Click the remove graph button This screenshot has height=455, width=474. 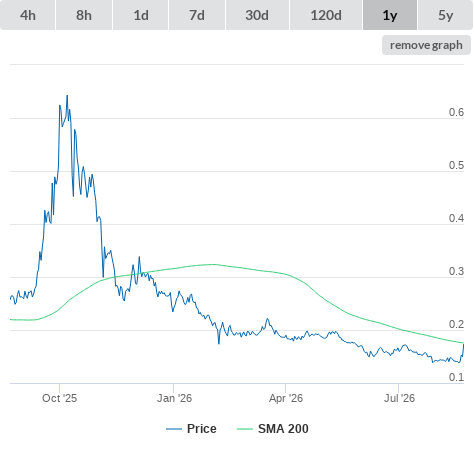[x=426, y=45]
